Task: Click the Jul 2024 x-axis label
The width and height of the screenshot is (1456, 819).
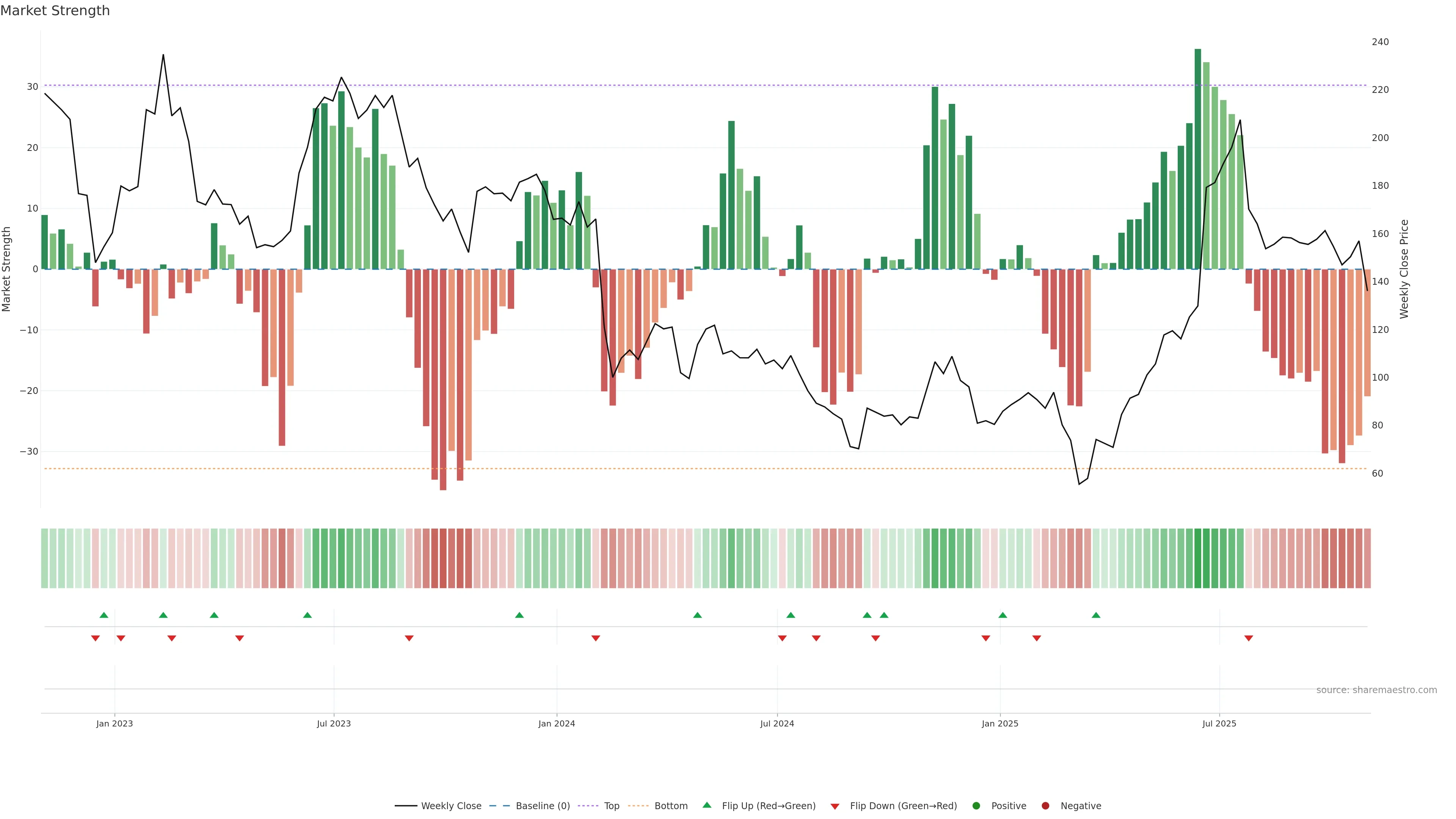Action: tap(777, 723)
